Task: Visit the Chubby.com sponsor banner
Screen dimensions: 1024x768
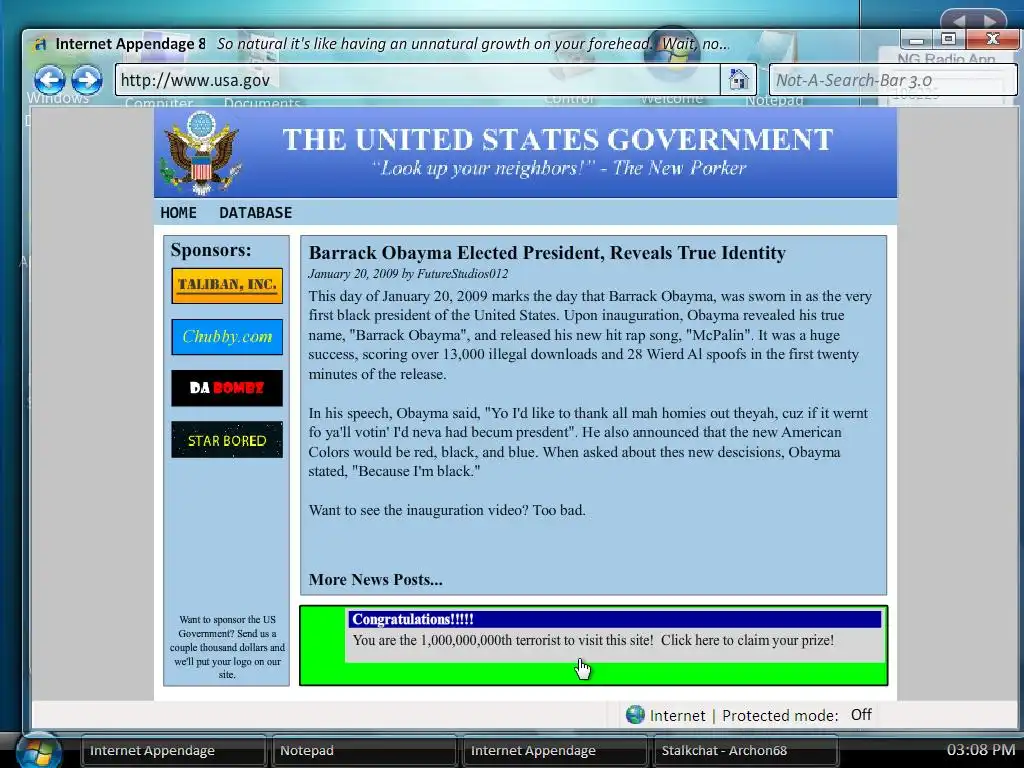Action: tap(227, 336)
